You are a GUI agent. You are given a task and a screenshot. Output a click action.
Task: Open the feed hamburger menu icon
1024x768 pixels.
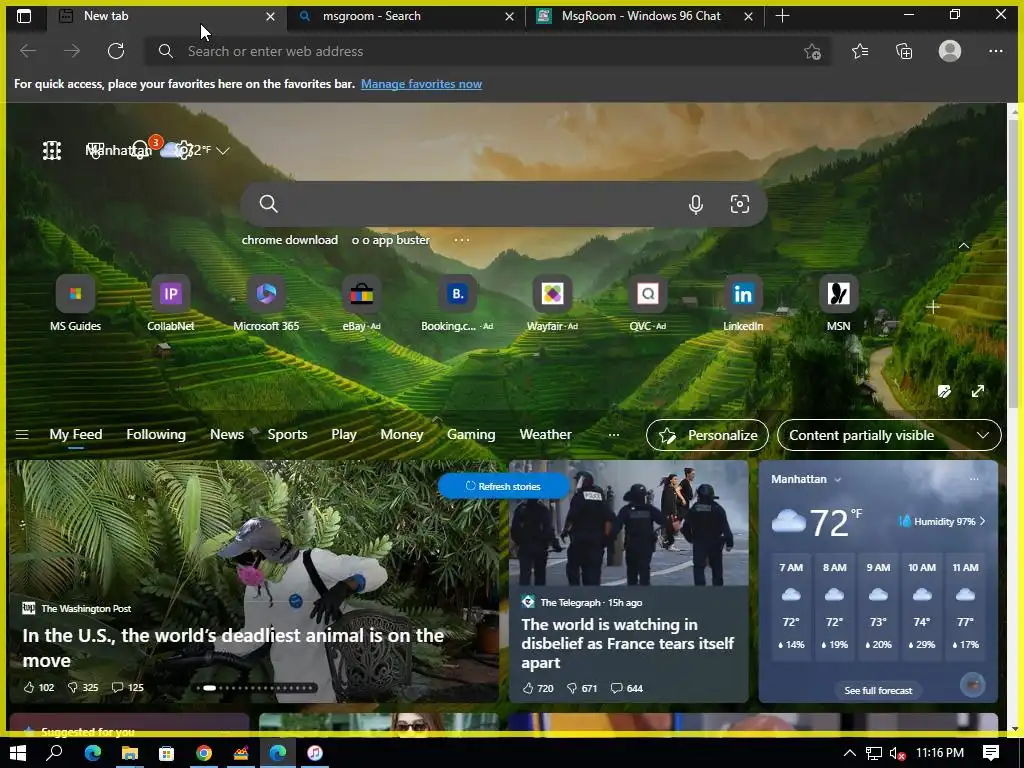pyautogui.click(x=22, y=434)
